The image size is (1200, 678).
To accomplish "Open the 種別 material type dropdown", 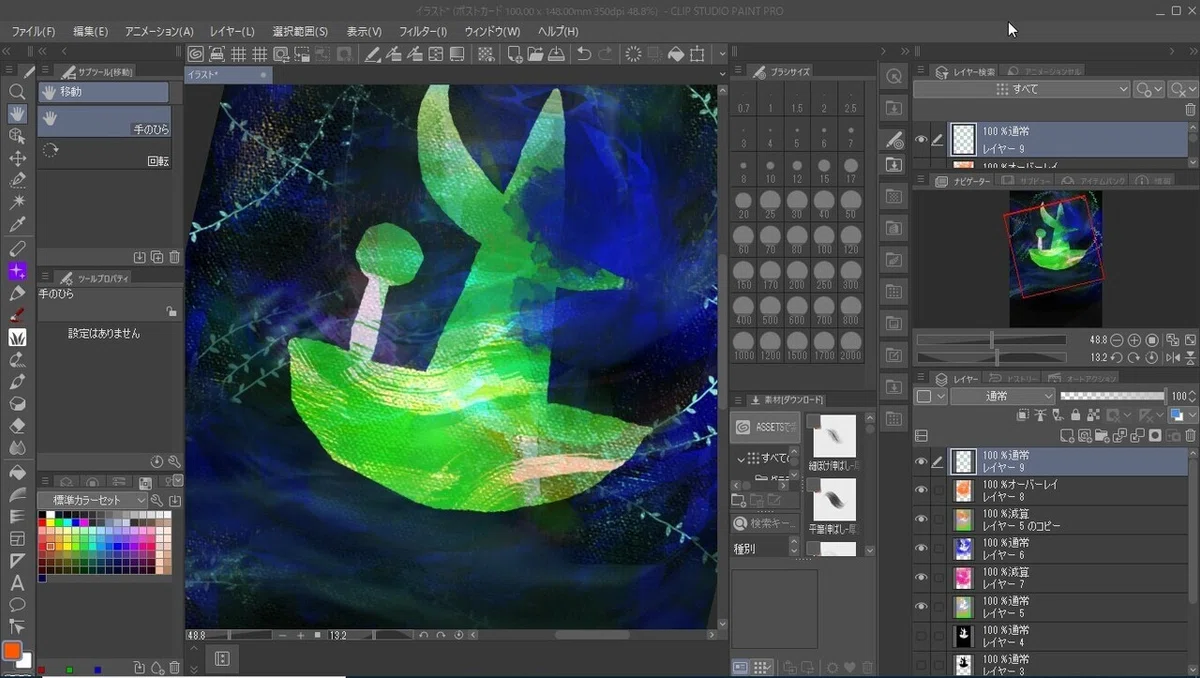I will pos(765,549).
